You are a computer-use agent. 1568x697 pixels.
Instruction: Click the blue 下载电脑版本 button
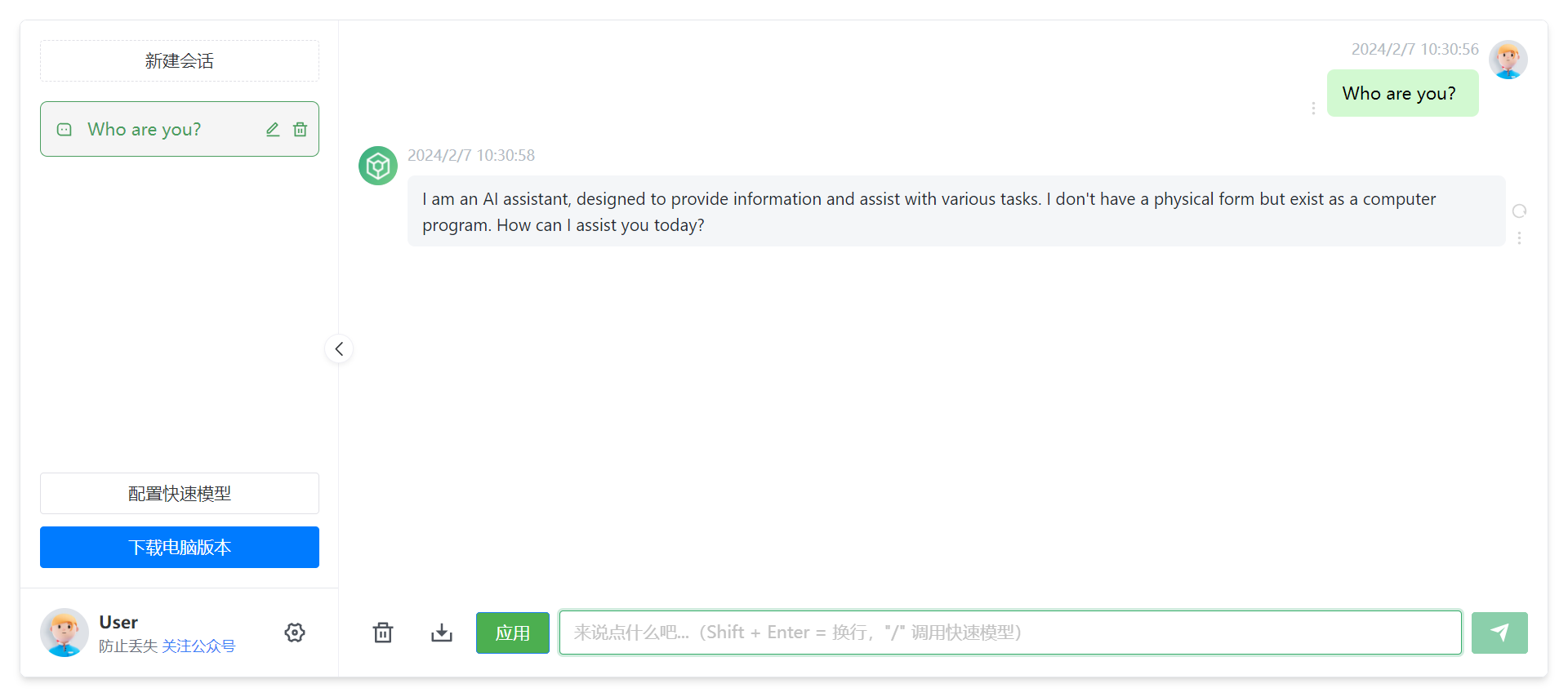tap(180, 547)
